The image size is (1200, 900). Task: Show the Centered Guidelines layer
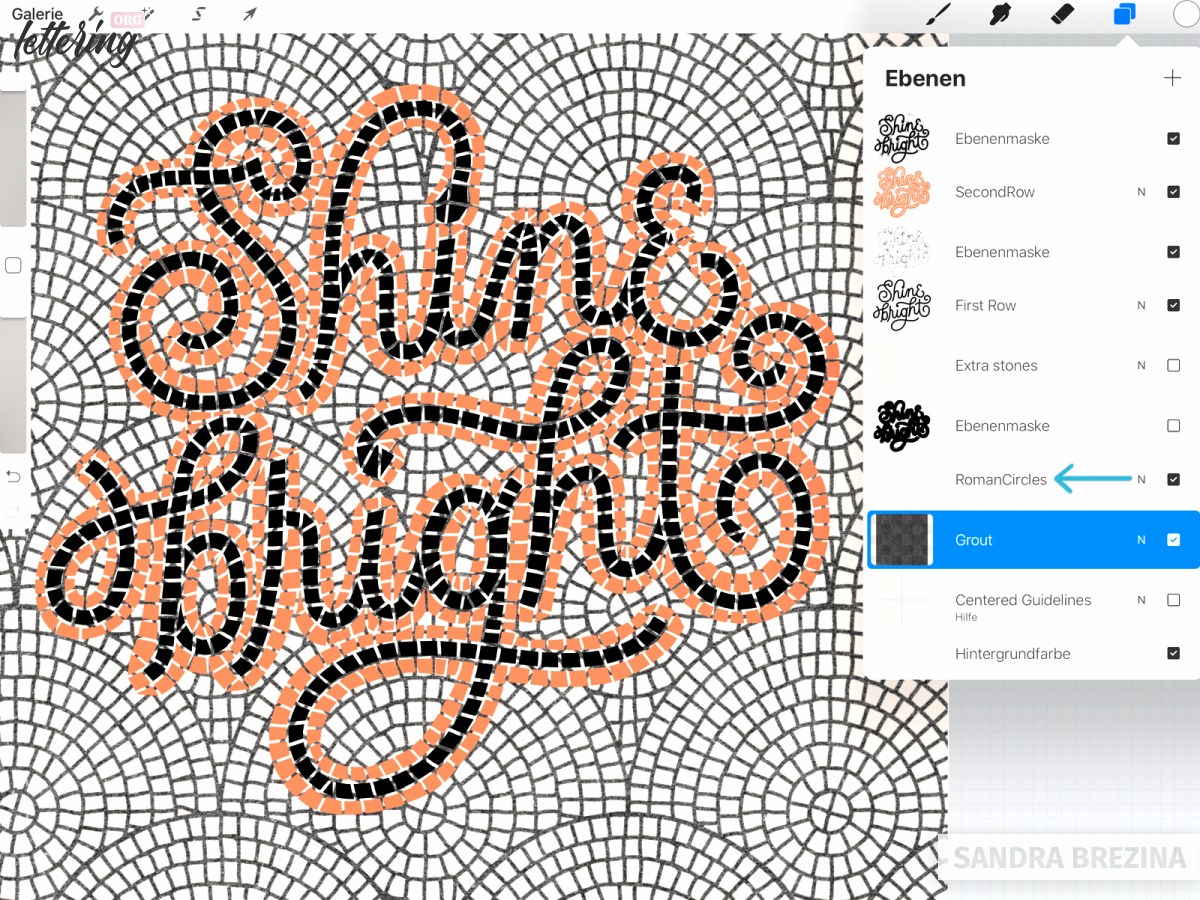1174,600
